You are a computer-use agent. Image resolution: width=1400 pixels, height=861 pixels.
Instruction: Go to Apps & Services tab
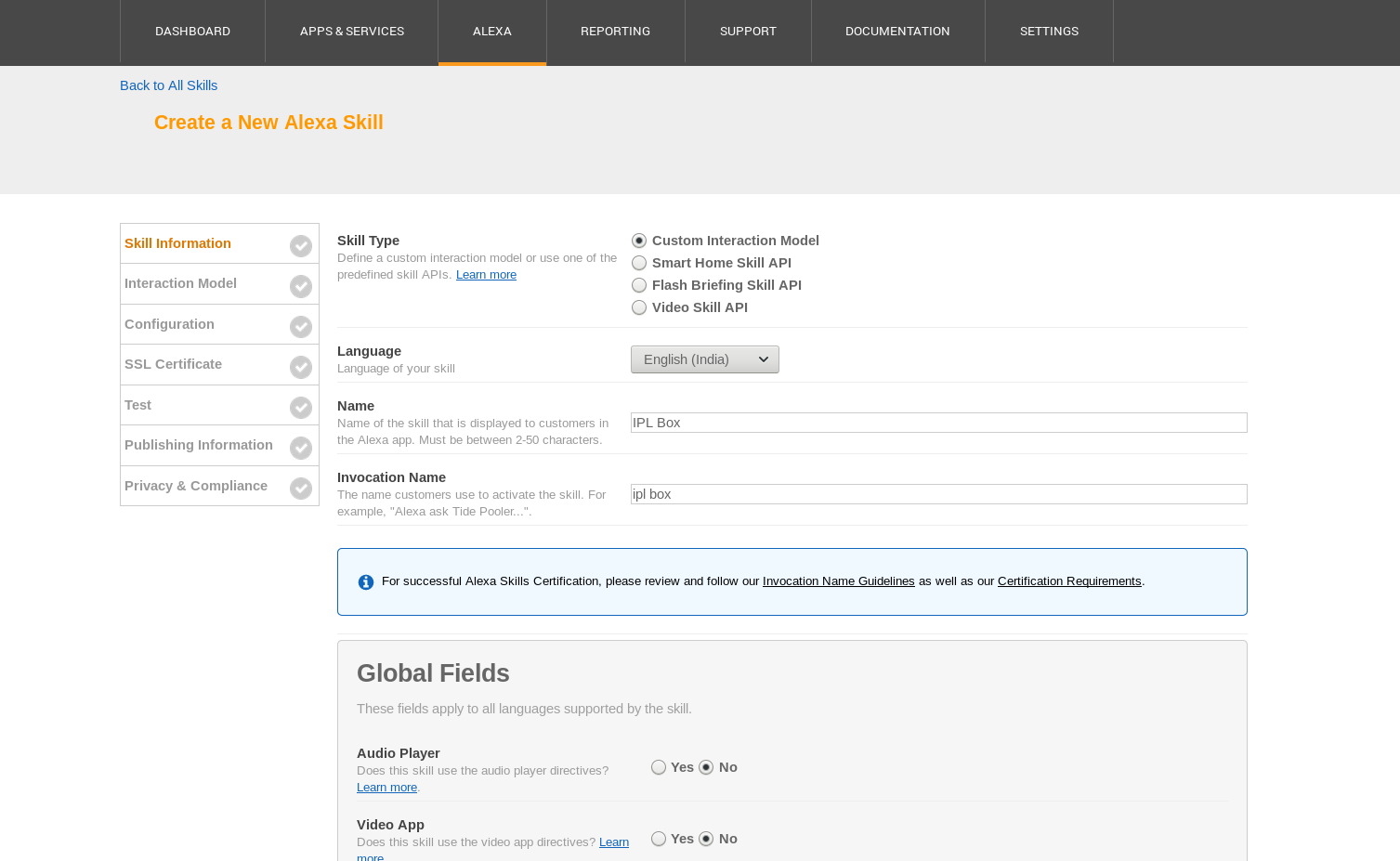[352, 32]
